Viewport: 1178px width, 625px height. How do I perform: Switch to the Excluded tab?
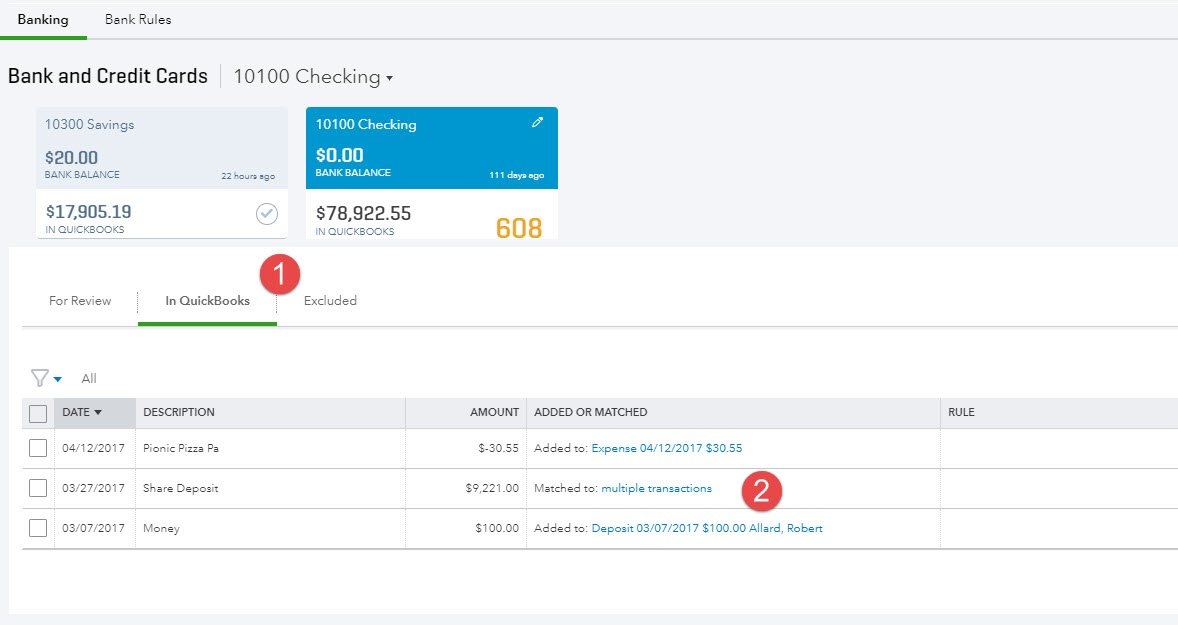330,300
